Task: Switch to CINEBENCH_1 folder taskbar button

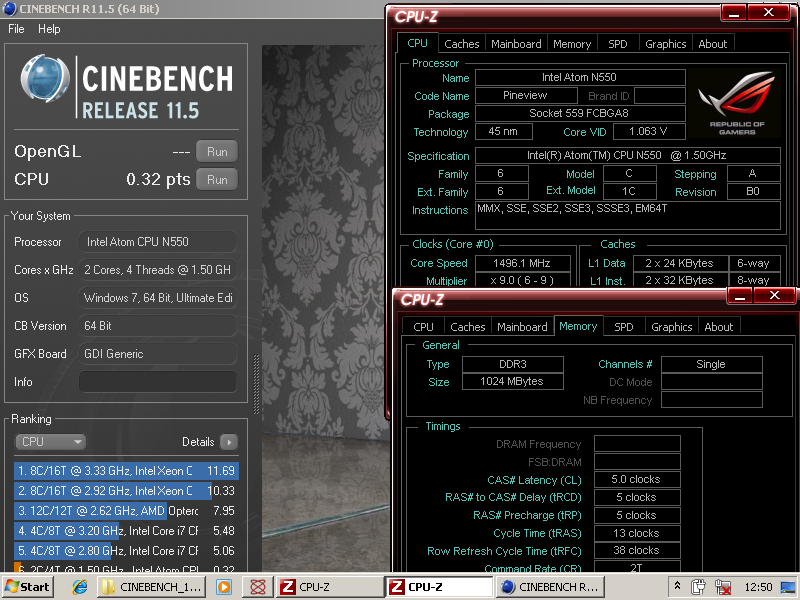Action: (153, 587)
